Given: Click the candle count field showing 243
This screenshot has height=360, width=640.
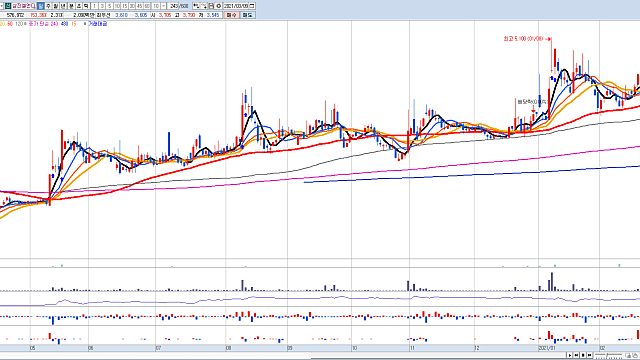Looking at the screenshot, I should [x=173, y=6].
